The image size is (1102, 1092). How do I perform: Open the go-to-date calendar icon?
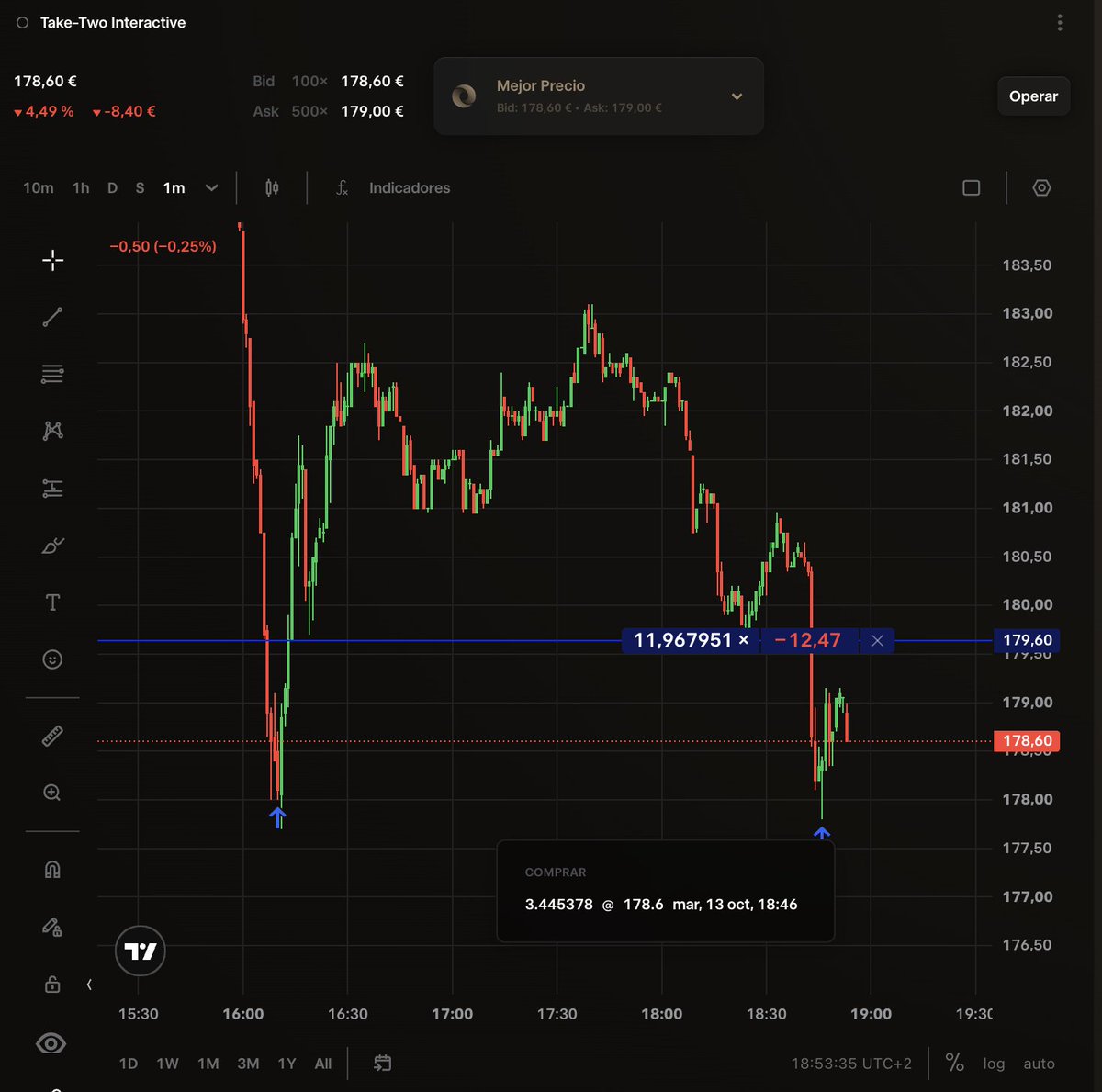tap(383, 1064)
